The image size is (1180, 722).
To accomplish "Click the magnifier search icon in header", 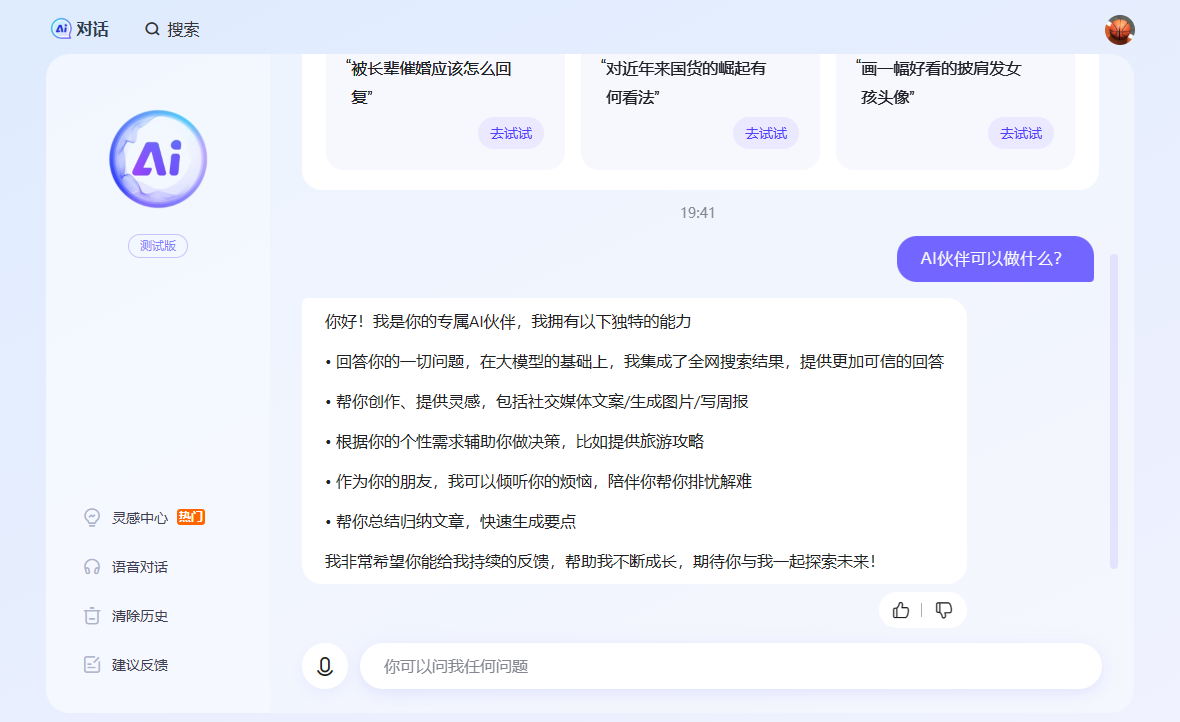I will click(x=152, y=29).
